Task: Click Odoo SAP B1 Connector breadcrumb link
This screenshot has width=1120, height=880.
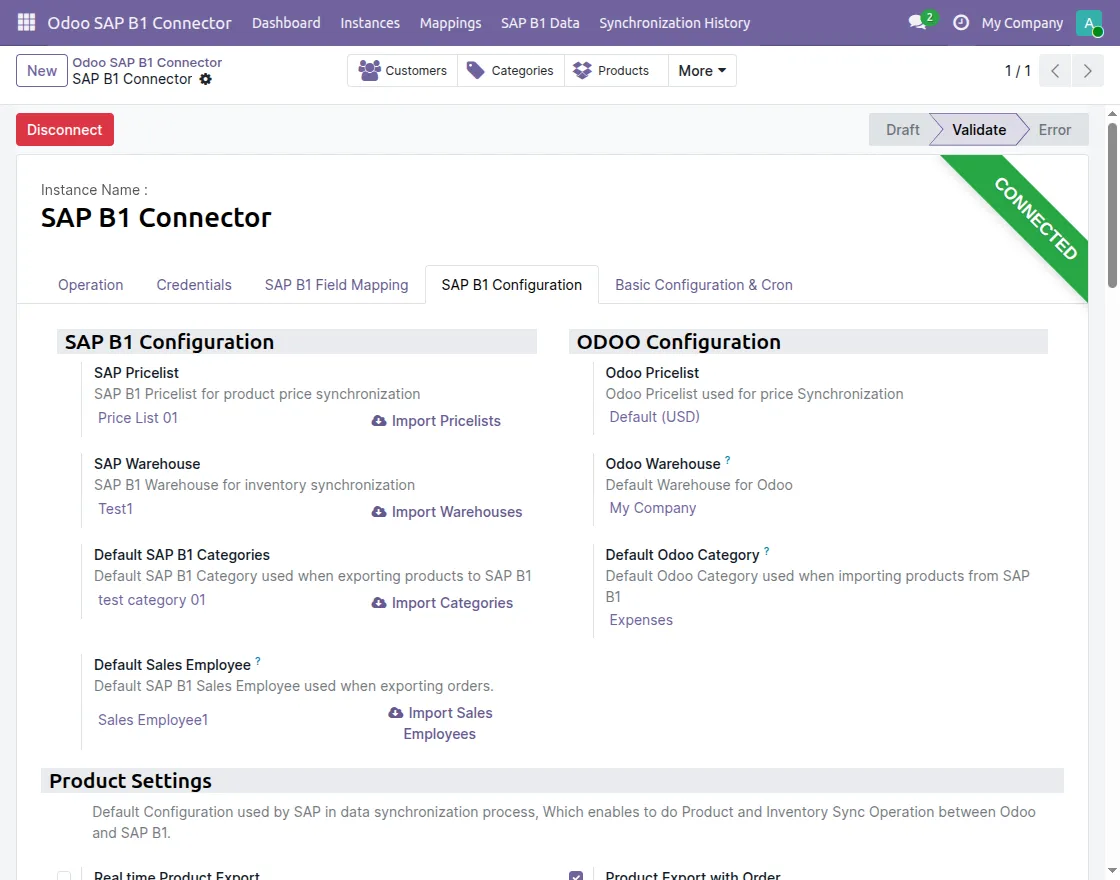Action: pyautogui.click(x=147, y=62)
